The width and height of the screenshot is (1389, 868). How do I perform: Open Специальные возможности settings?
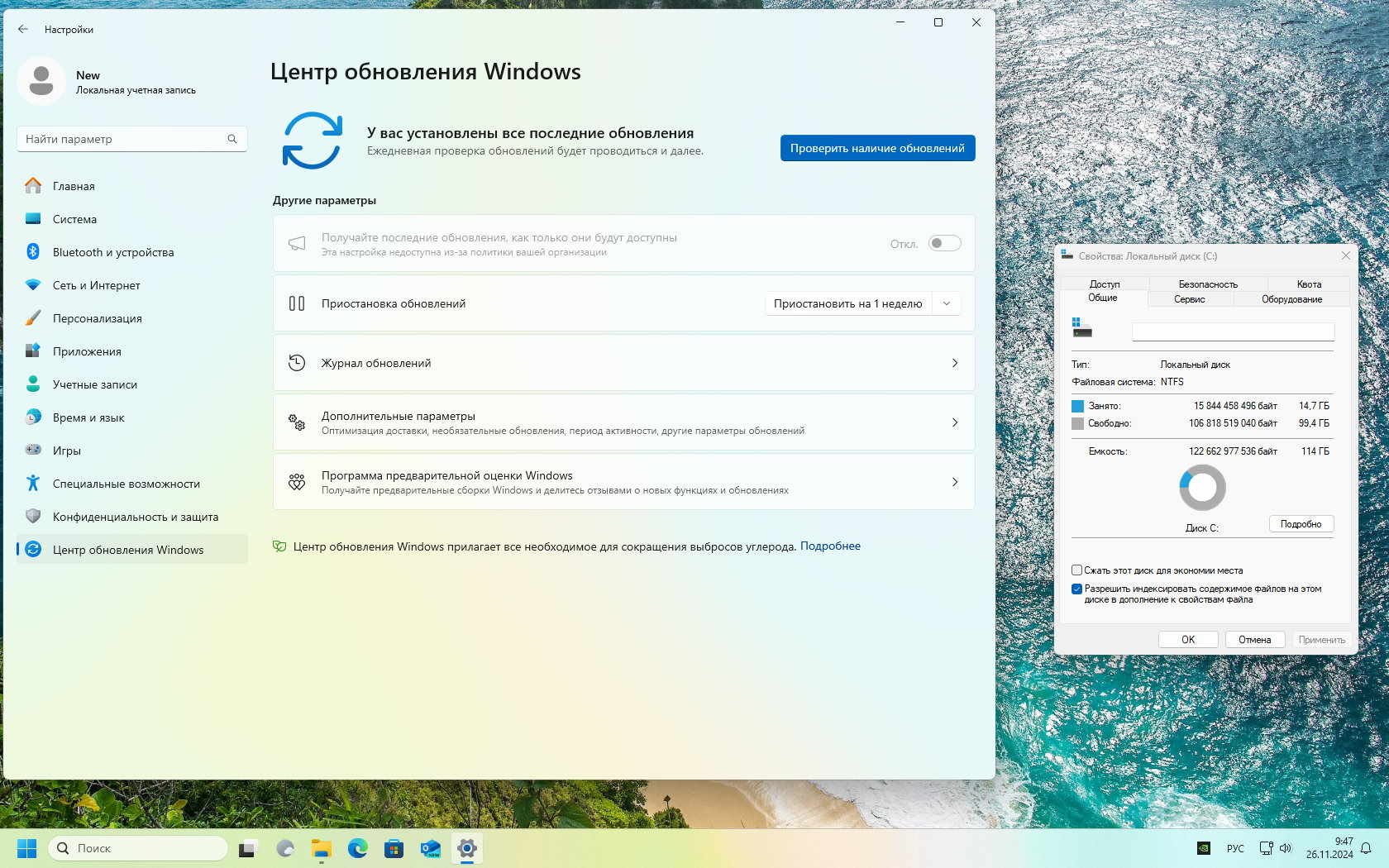[132, 484]
